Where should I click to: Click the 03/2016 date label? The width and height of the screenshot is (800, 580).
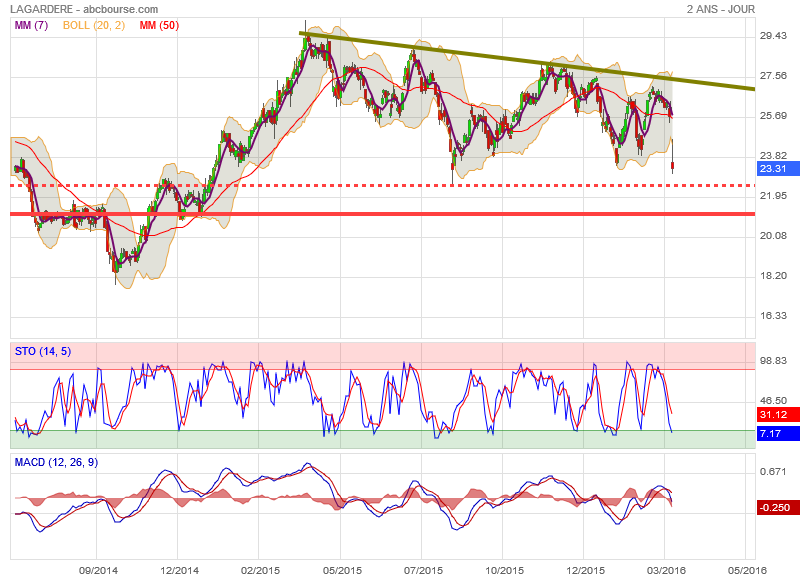pos(666,570)
